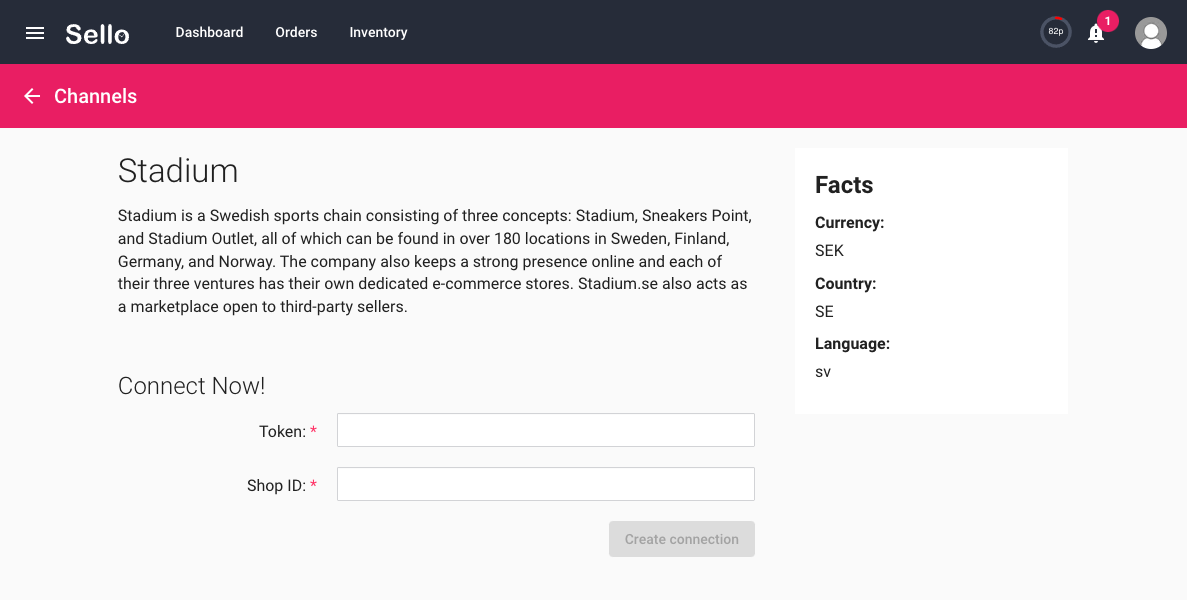Open the Inventory menu
The width and height of the screenshot is (1187, 600).
click(x=379, y=33)
